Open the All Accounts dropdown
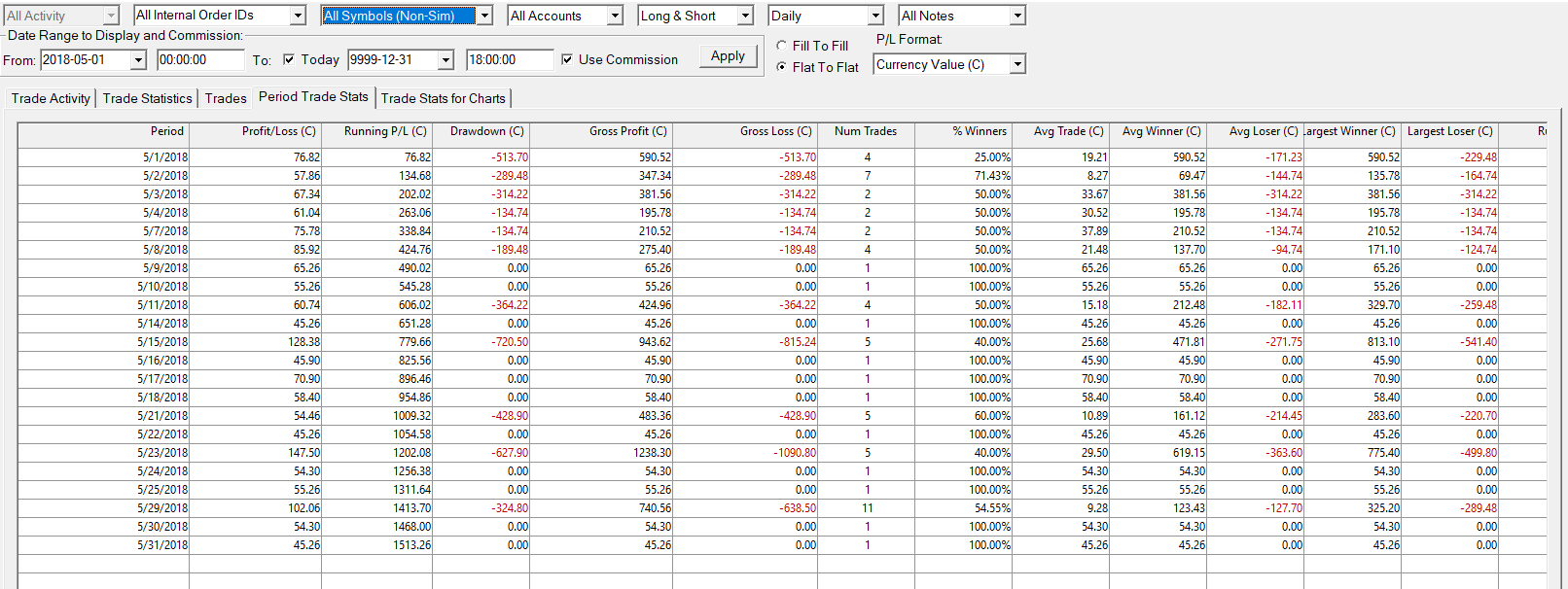The height and width of the screenshot is (589, 1568). (565, 16)
